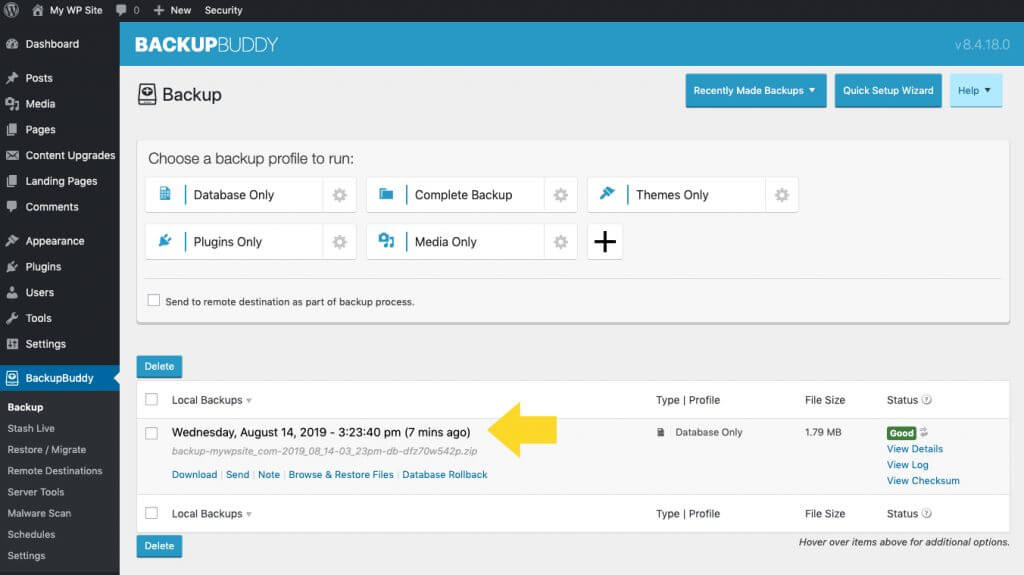Image resolution: width=1024 pixels, height=575 pixels.
Task: Click the Tools wrench icon in the sidebar
Action: (x=12, y=318)
